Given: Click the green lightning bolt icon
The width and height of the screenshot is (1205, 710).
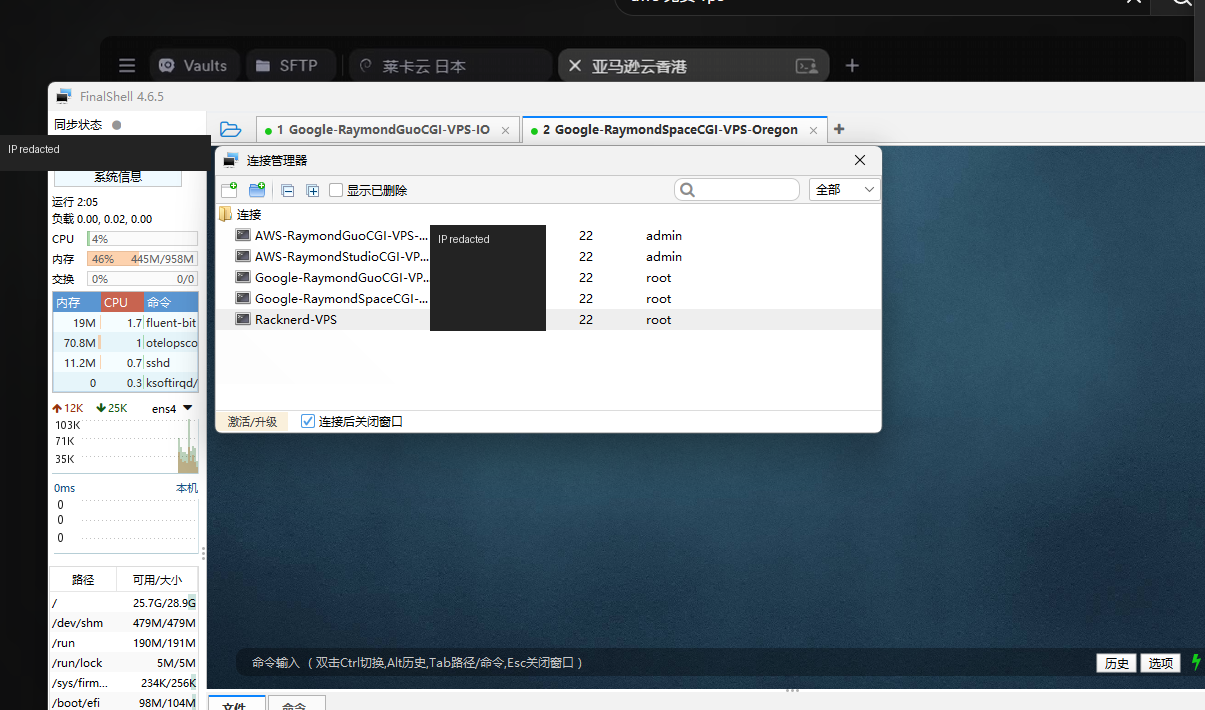Looking at the screenshot, I should click(x=1195, y=662).
